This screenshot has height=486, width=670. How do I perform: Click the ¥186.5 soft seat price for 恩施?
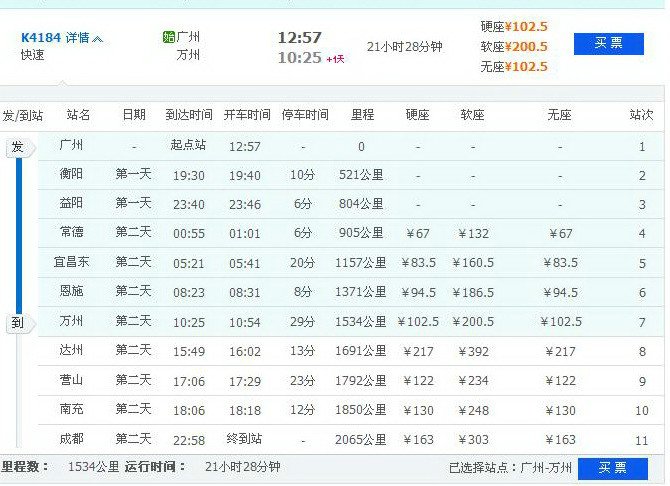click(473, 292)
